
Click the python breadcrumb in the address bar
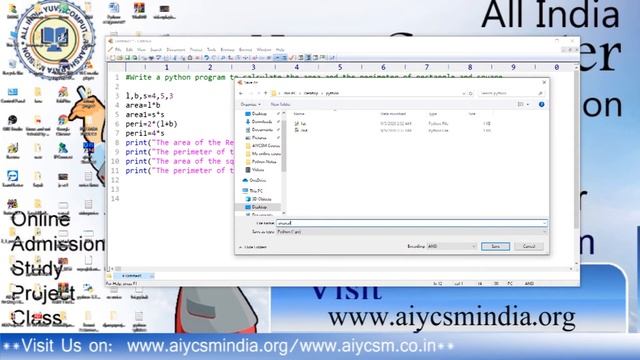pos(332,93)
